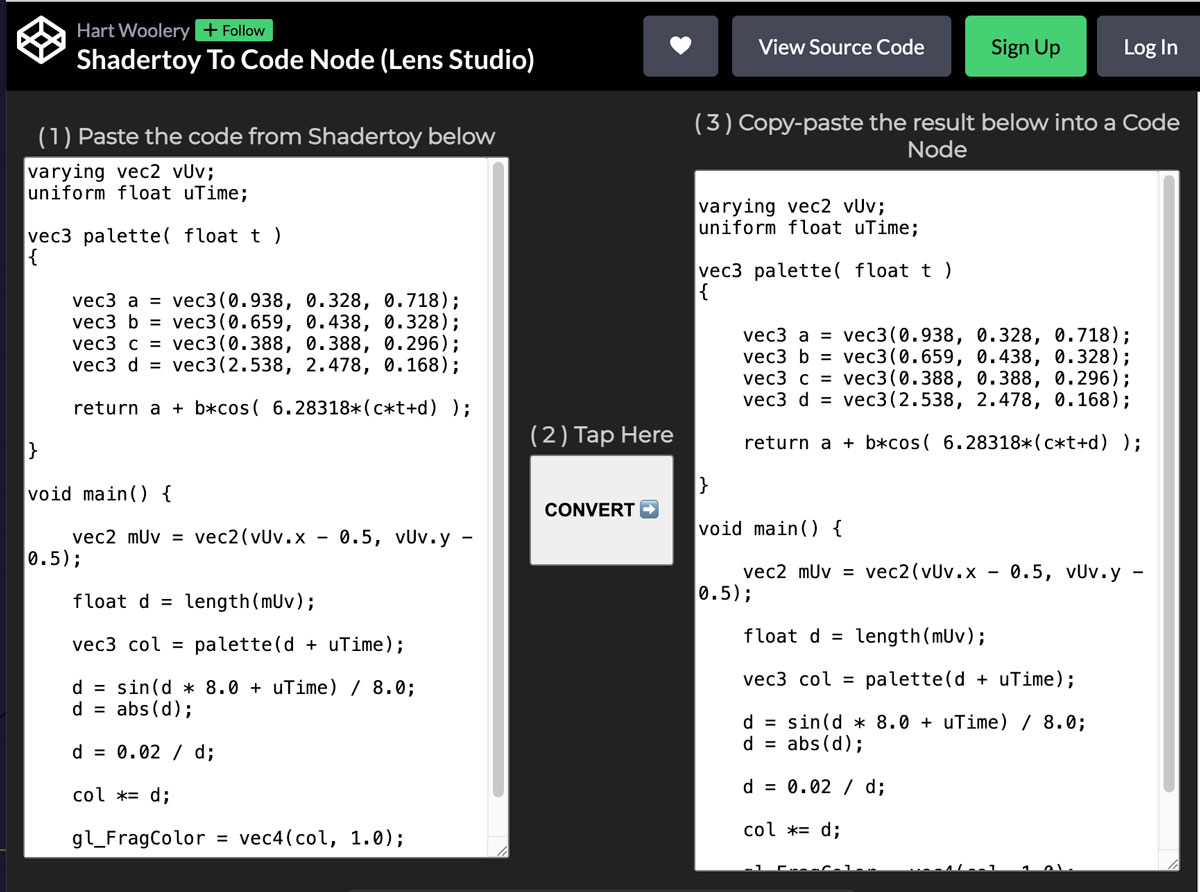
Task: Click the label "(1) Paste the code from Shadertoy below"
Action: 267,136
